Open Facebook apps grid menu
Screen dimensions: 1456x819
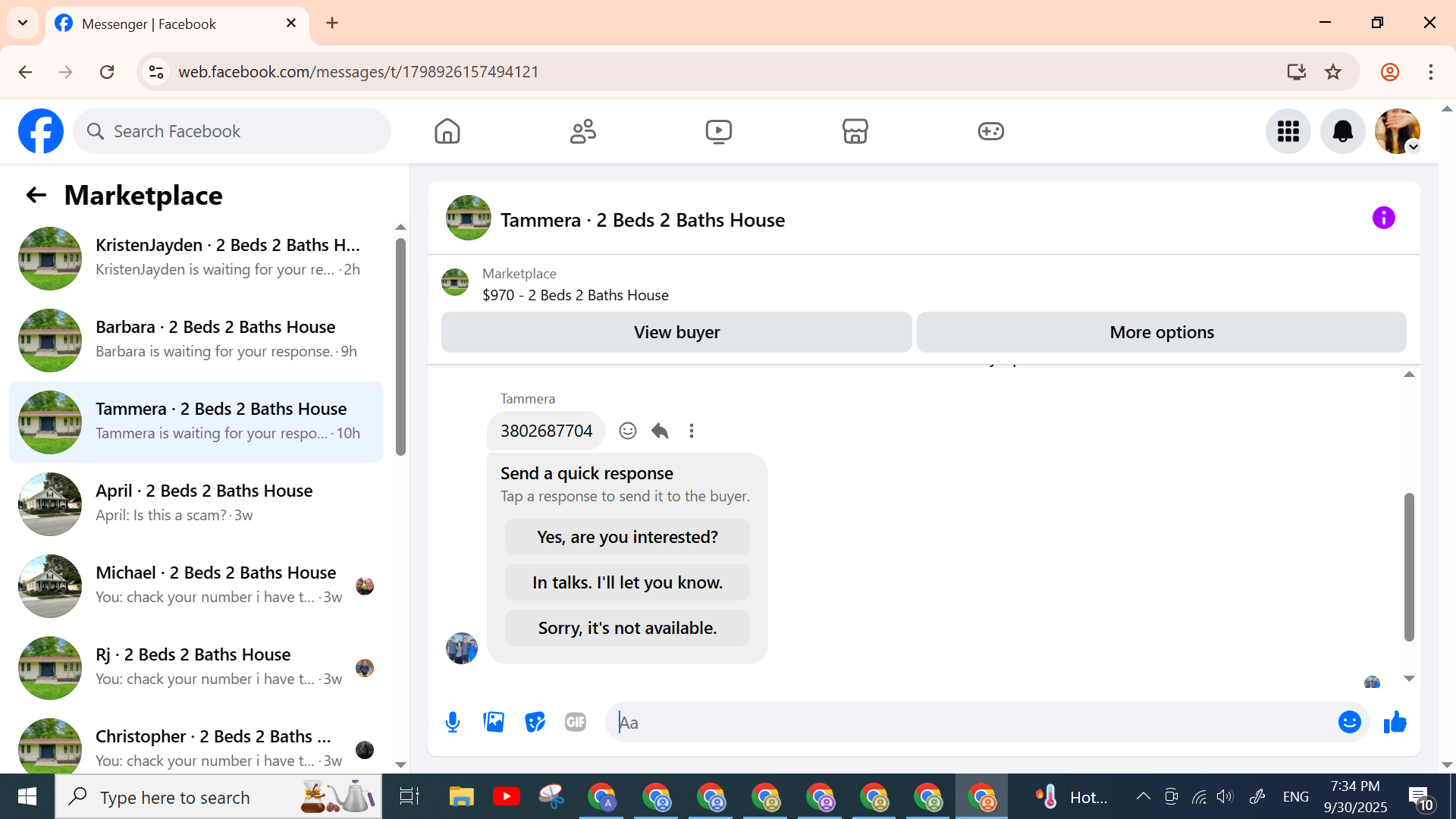click(1288, 131)
